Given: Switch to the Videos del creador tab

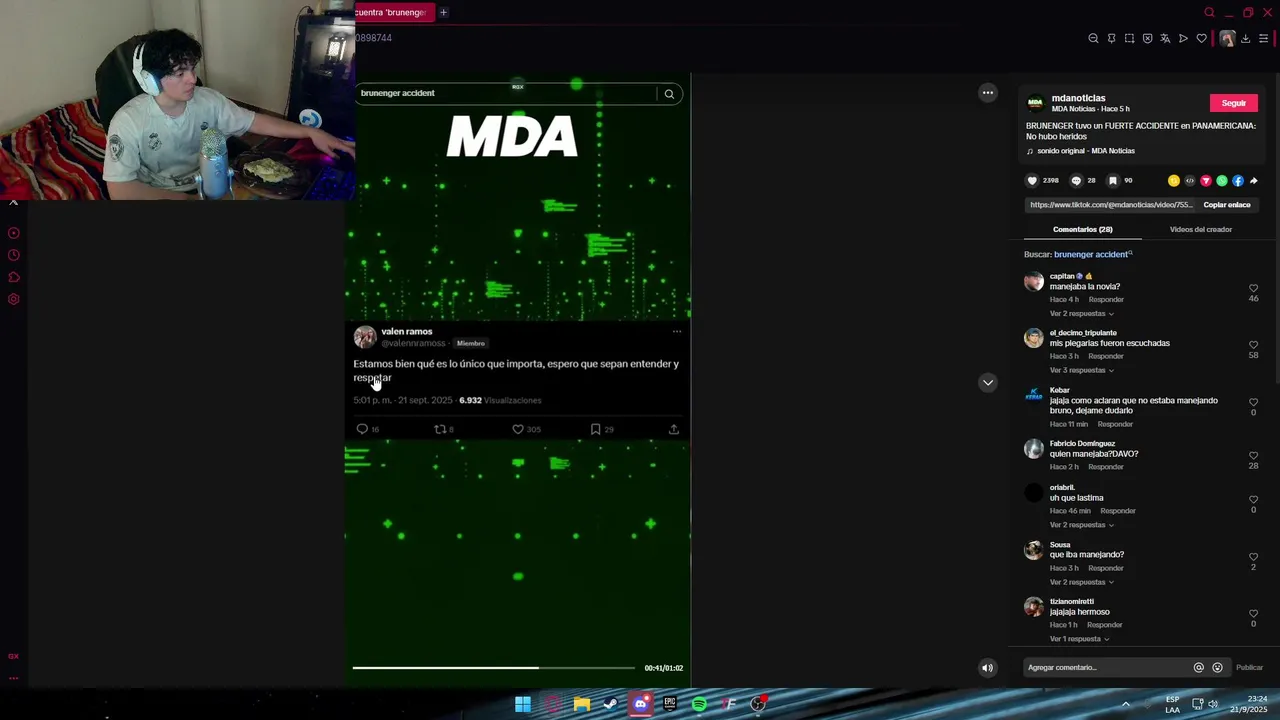Looking at the screenshot, I should coord(1200,230).
